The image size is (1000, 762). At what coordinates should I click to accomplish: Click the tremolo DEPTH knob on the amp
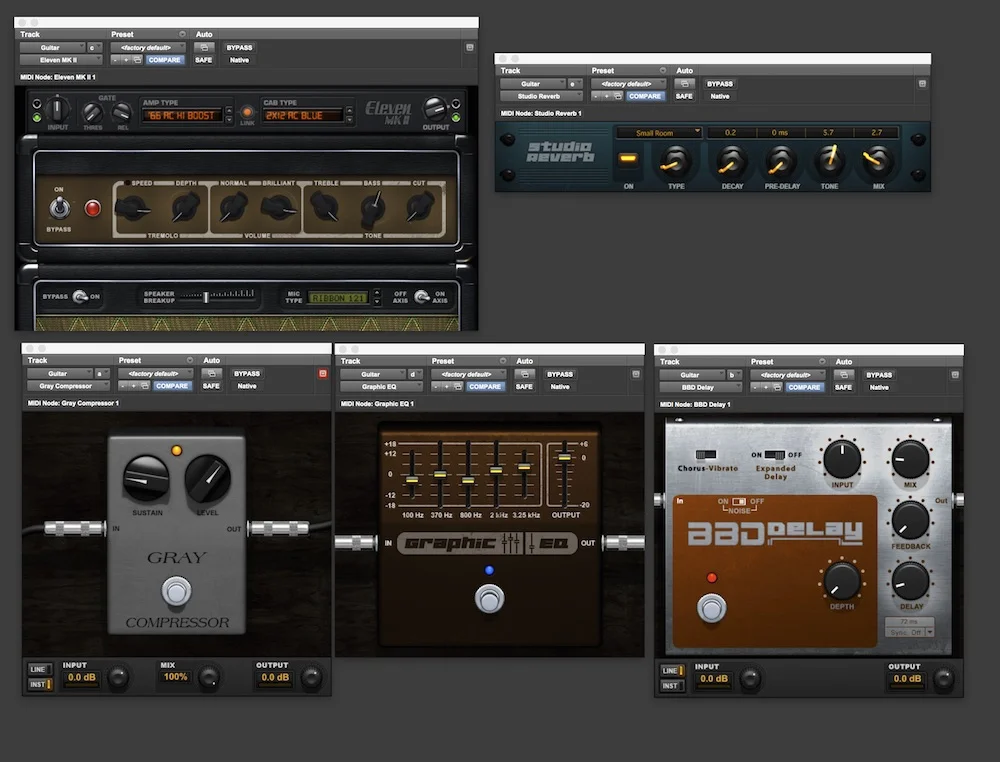(x=185, y=208)
